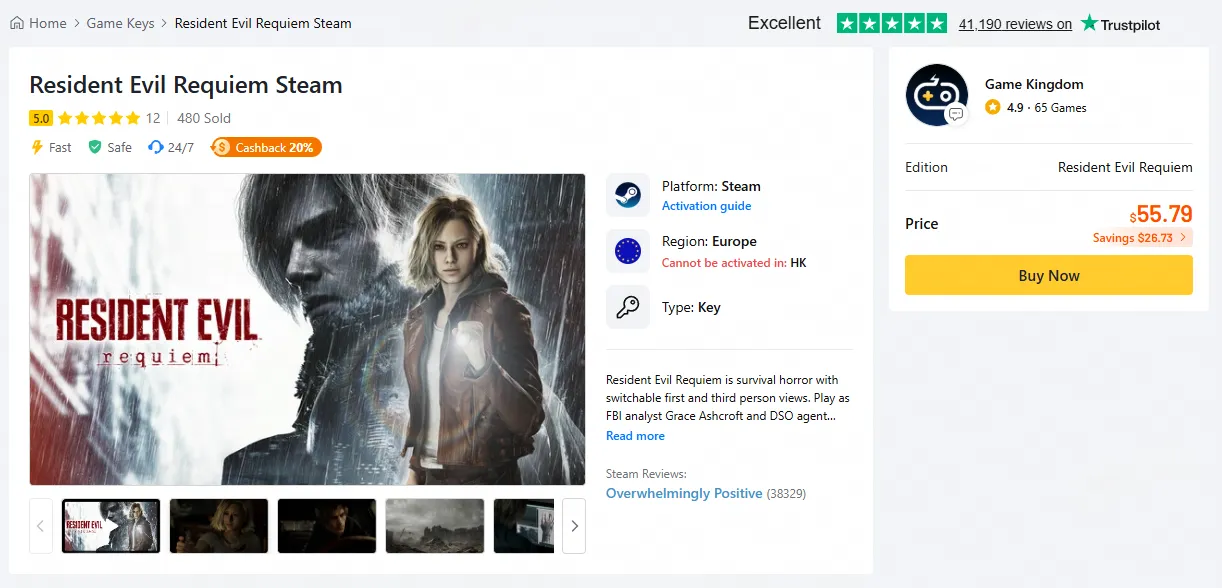Click the Key type icon
The height and width of the screenshot is (588, 1222).
click(628, 307)
